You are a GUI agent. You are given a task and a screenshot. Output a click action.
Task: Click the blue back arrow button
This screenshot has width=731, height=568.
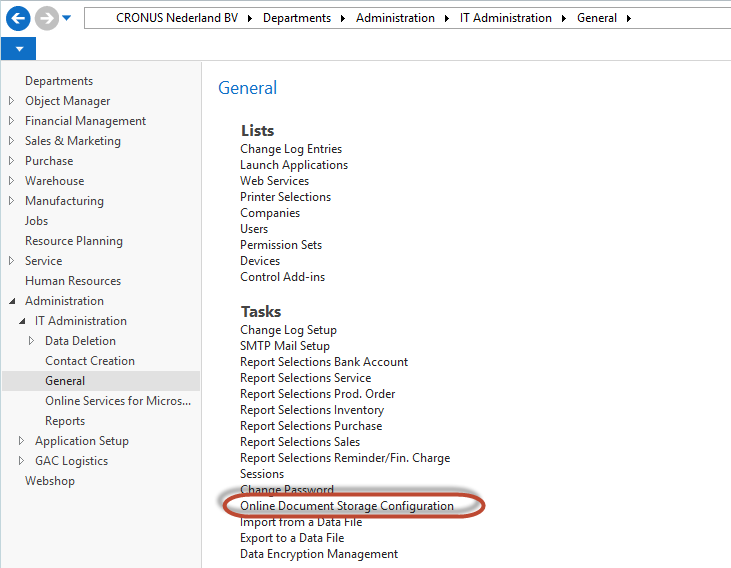[x=18, y=18]
